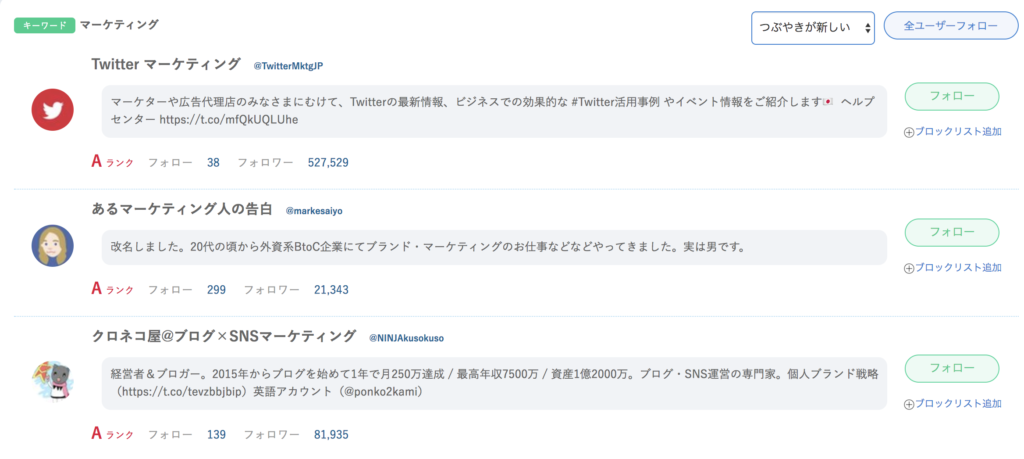Click the あるマーケティング人の告白 account name
Viewport: 1024px width, 459px height.
click(182, 209)
